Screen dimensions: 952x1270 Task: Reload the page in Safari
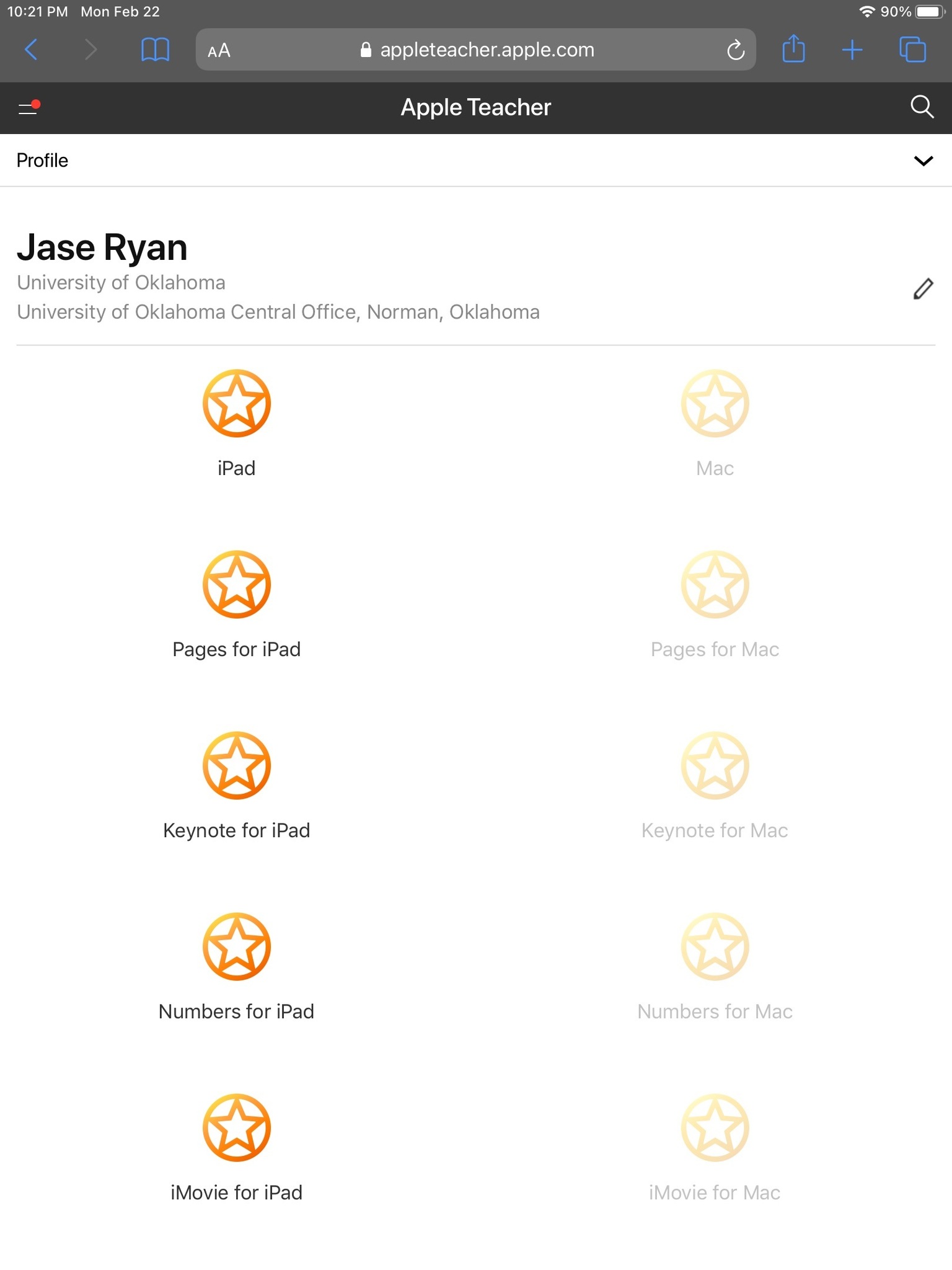pyautogui.click(x=735, y=50)
